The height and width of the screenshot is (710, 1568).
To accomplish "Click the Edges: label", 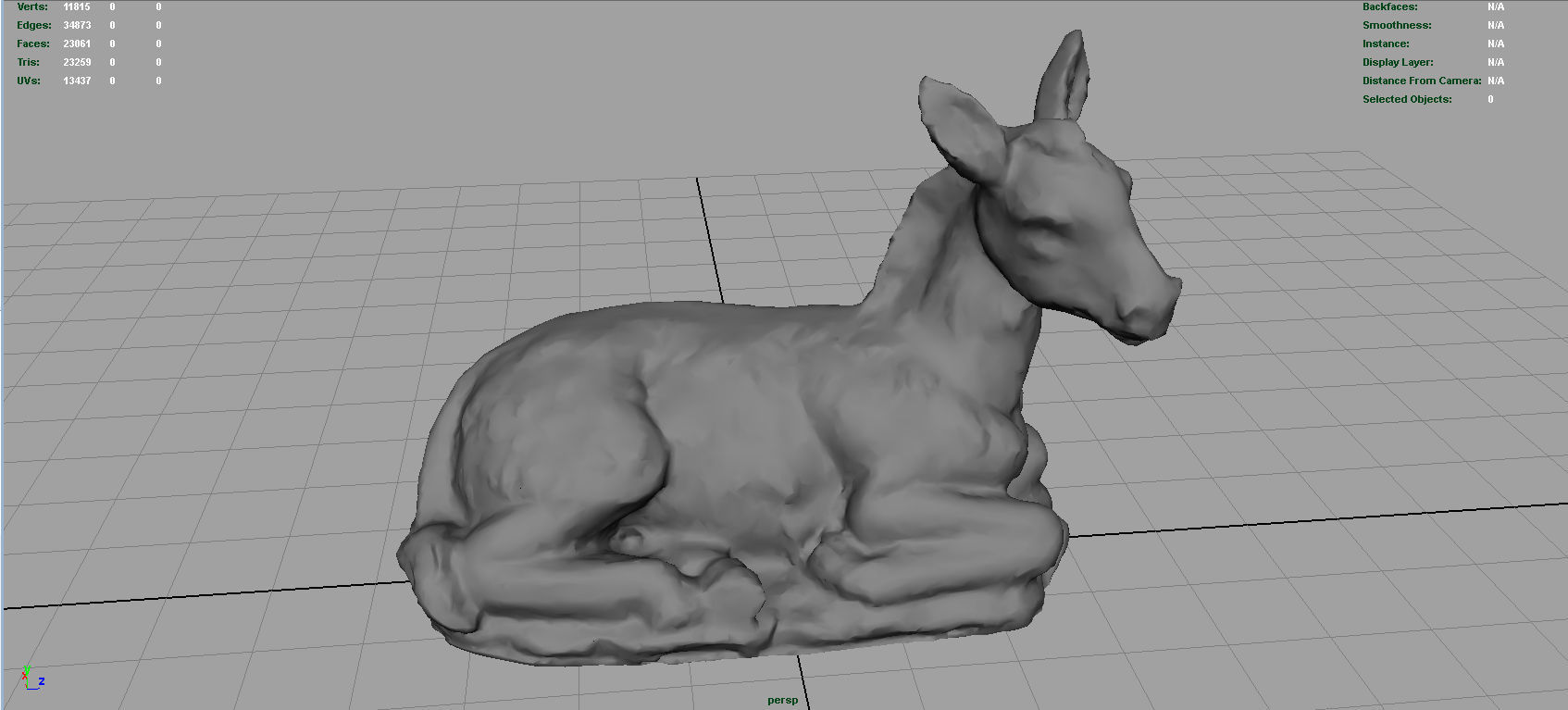I will (34, 25).
